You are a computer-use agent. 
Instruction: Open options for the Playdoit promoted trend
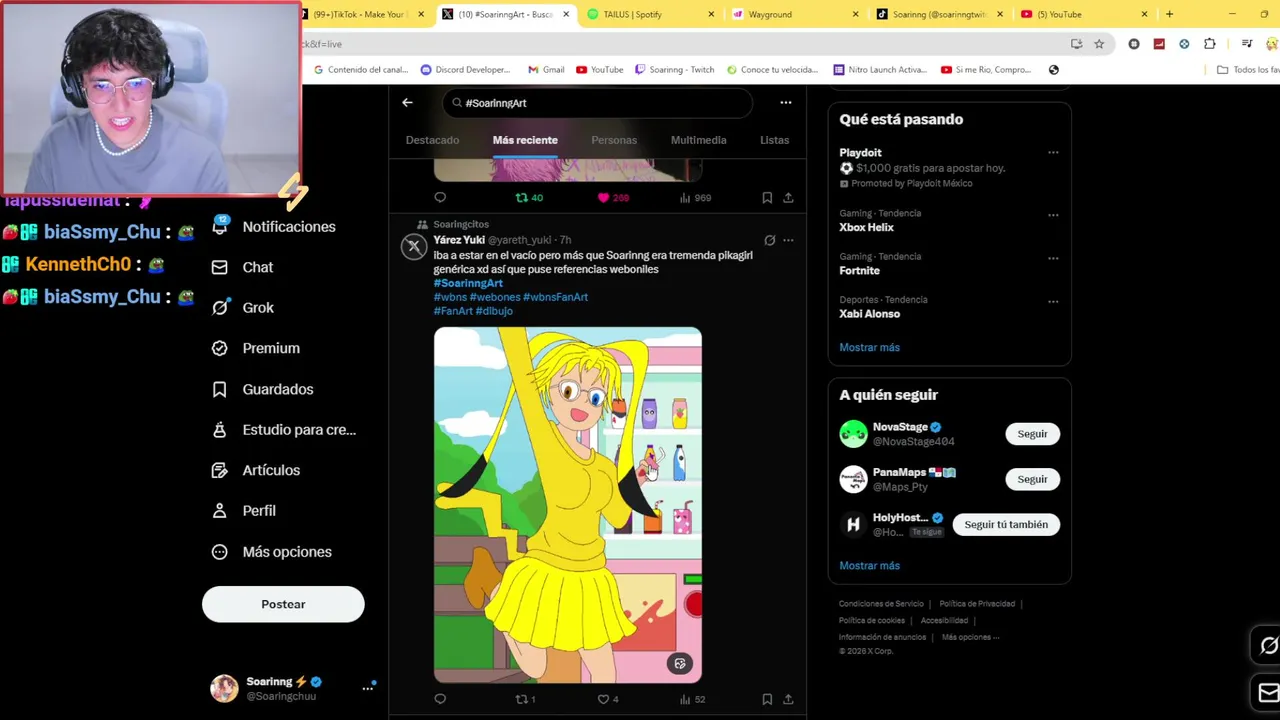pyautogui.click(x=1053, y=153)
